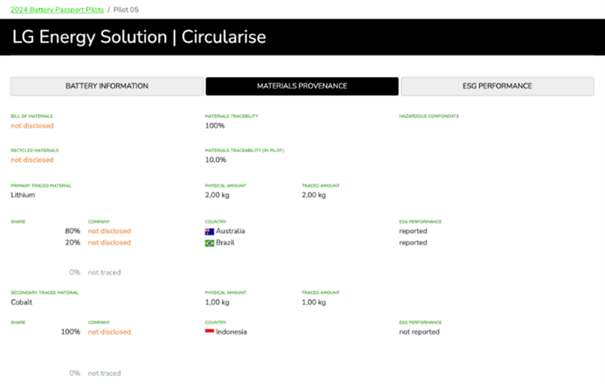Click the Australia country label
This screenshot has height=384, width=605.
(230, 231)
